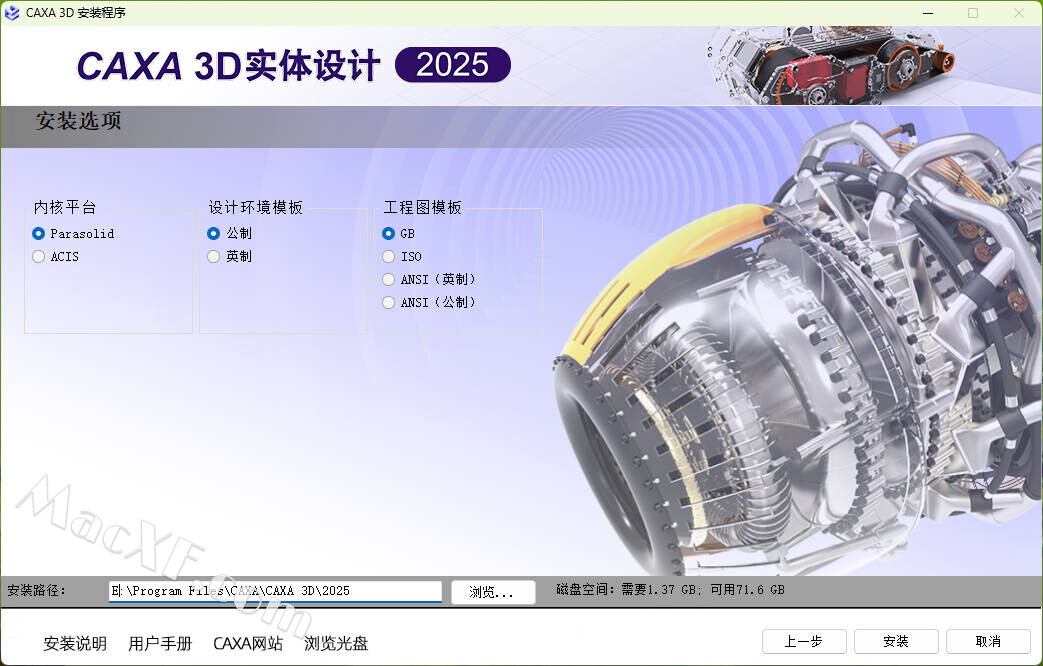This screenshot has width=1043, height=666.
Task: Click the installation path text field
Action: pyautogui.click(x=275, y=591)
